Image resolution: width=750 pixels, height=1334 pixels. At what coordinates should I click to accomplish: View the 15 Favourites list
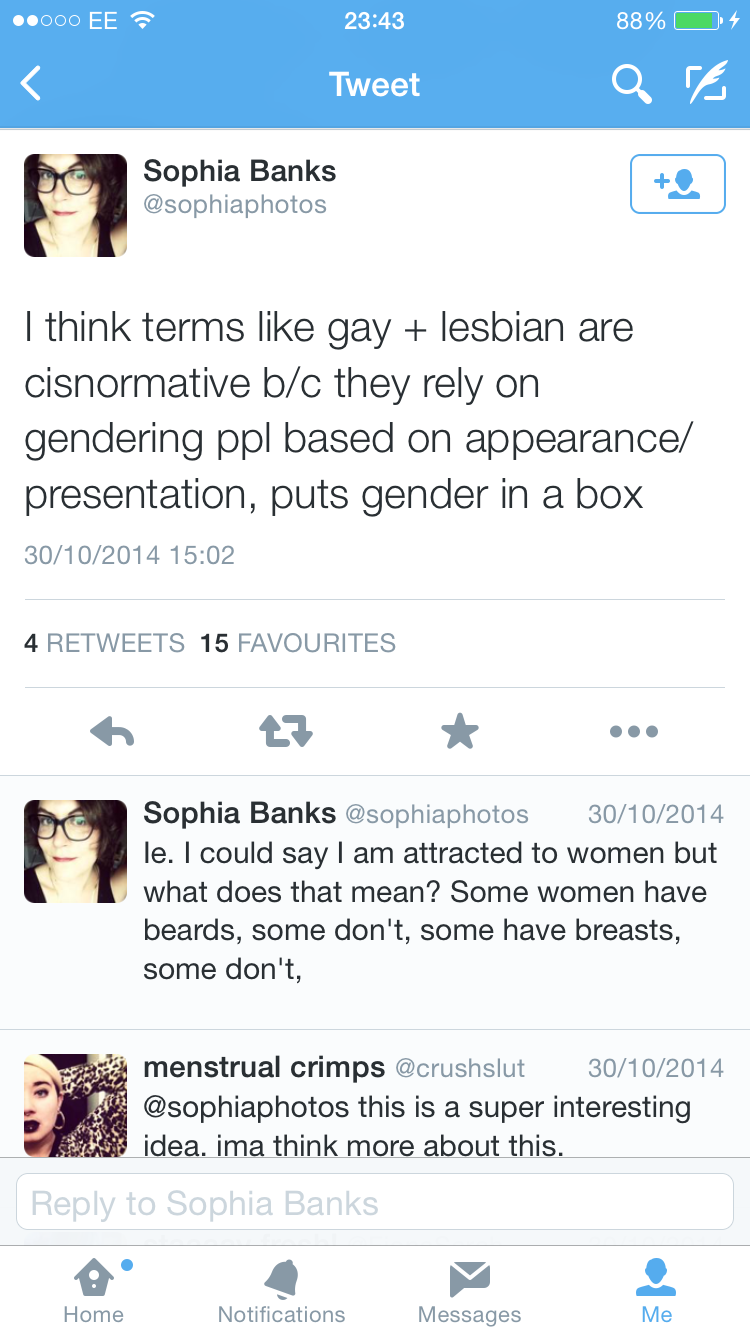[298, 643]
